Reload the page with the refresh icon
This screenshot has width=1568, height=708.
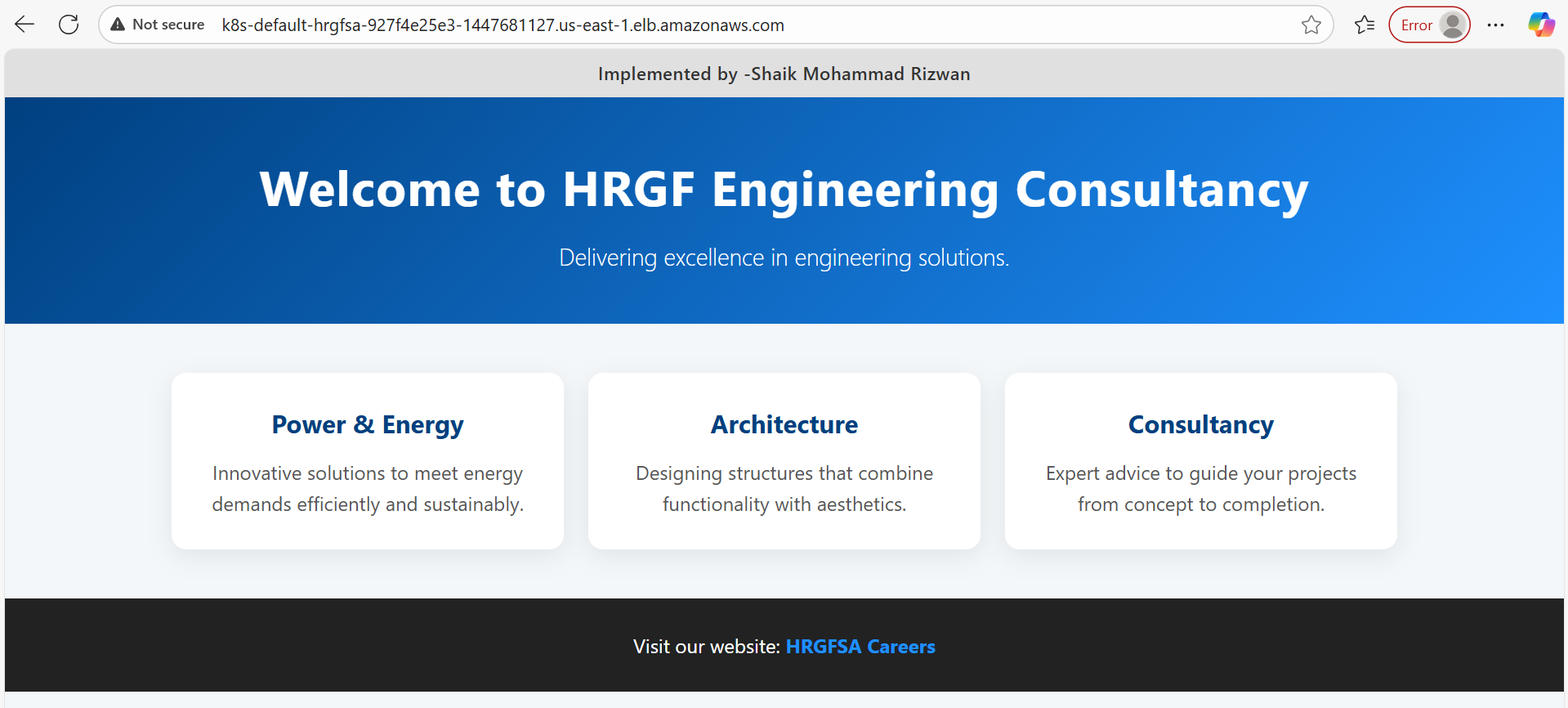click(69, 25)
